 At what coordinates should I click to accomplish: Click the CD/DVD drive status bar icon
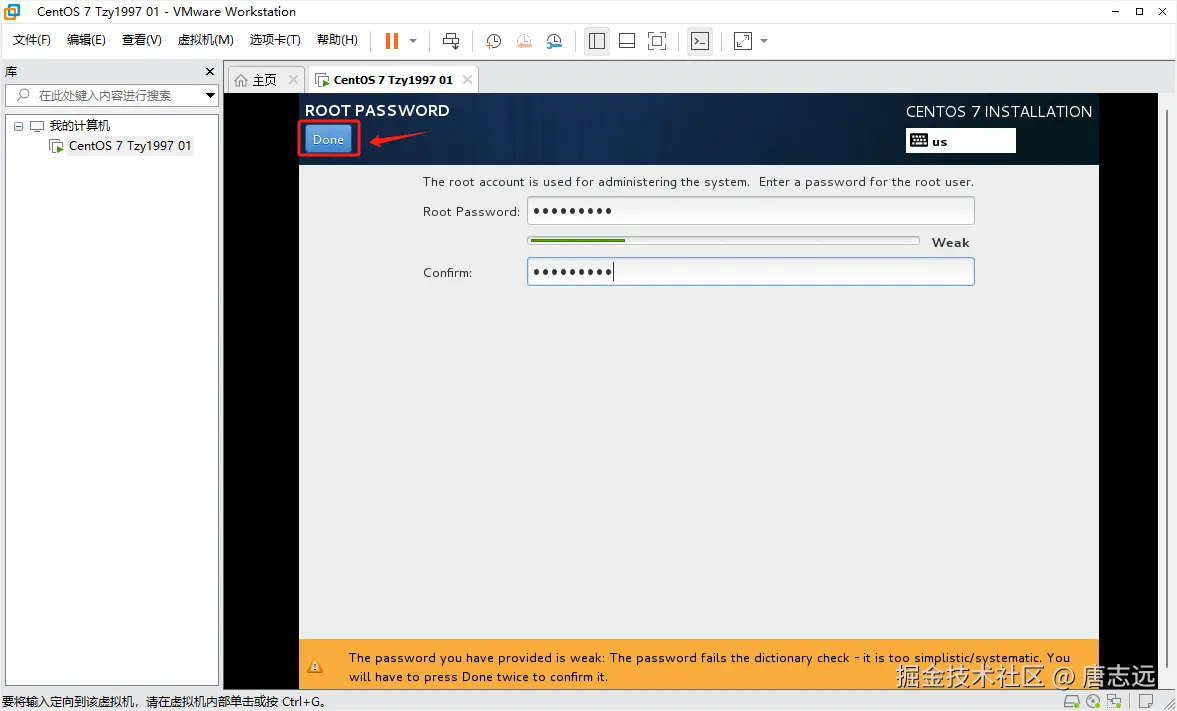coord(1094,702)
